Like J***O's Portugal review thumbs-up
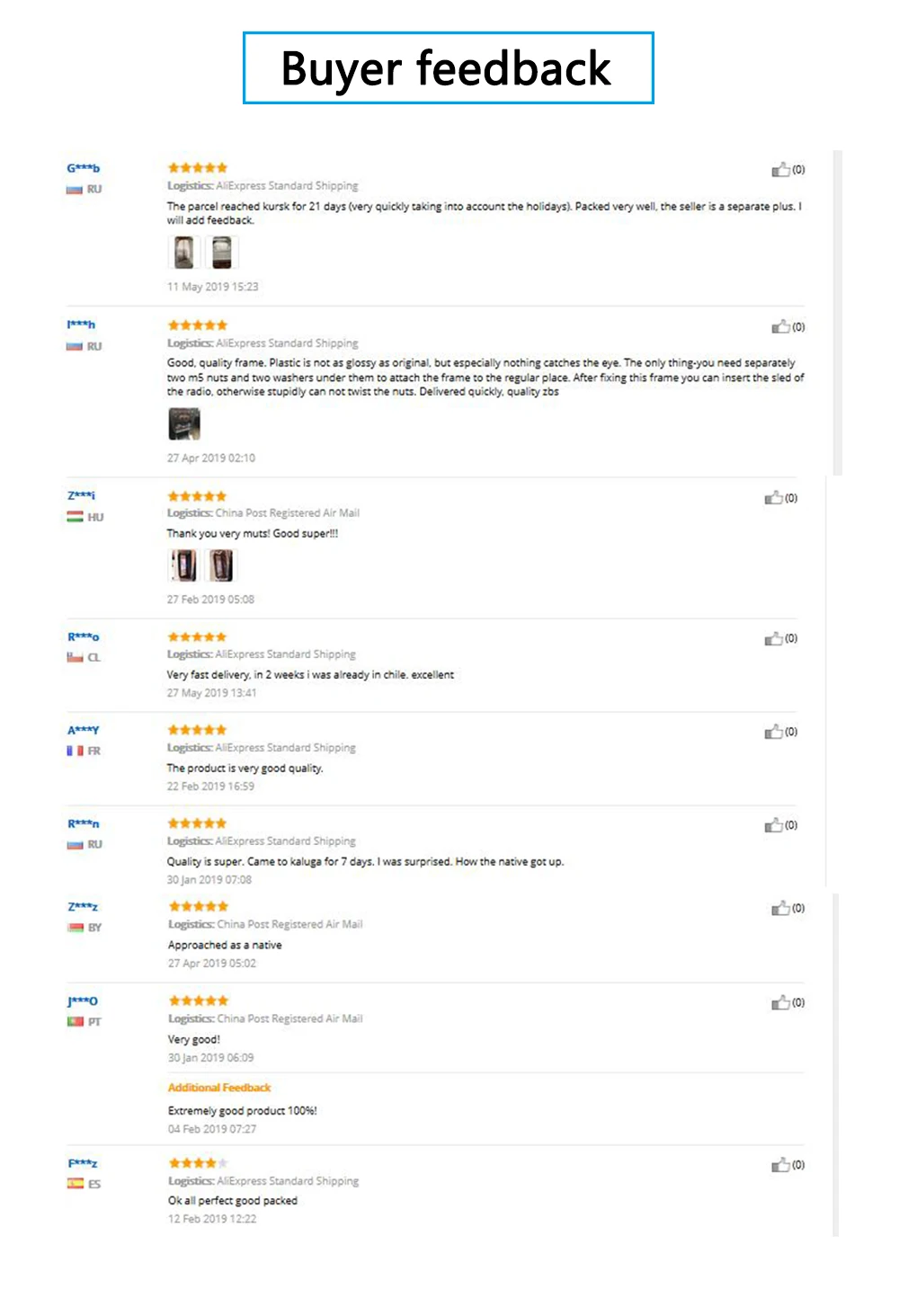Screen dimensions: 899x1316 click(780, 1002)
